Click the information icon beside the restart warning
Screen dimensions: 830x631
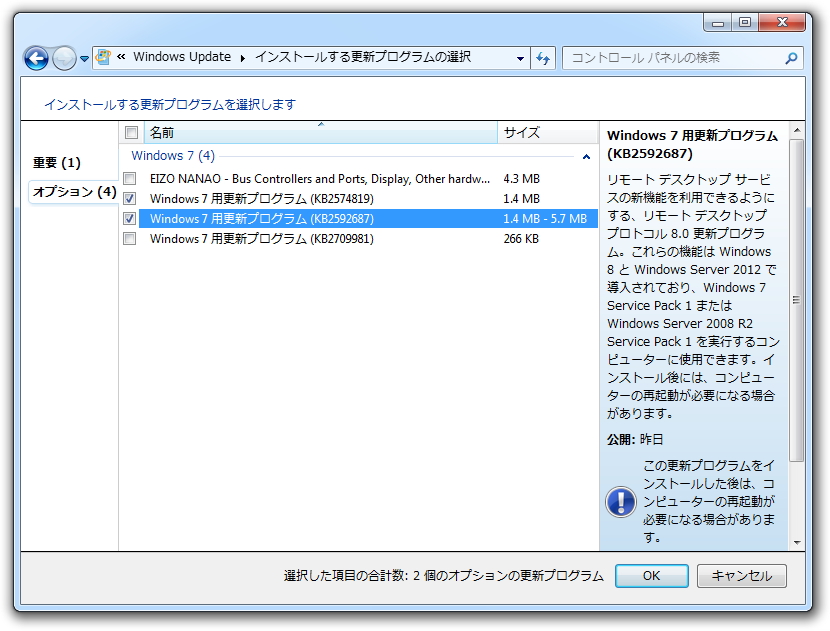[623, 503]
